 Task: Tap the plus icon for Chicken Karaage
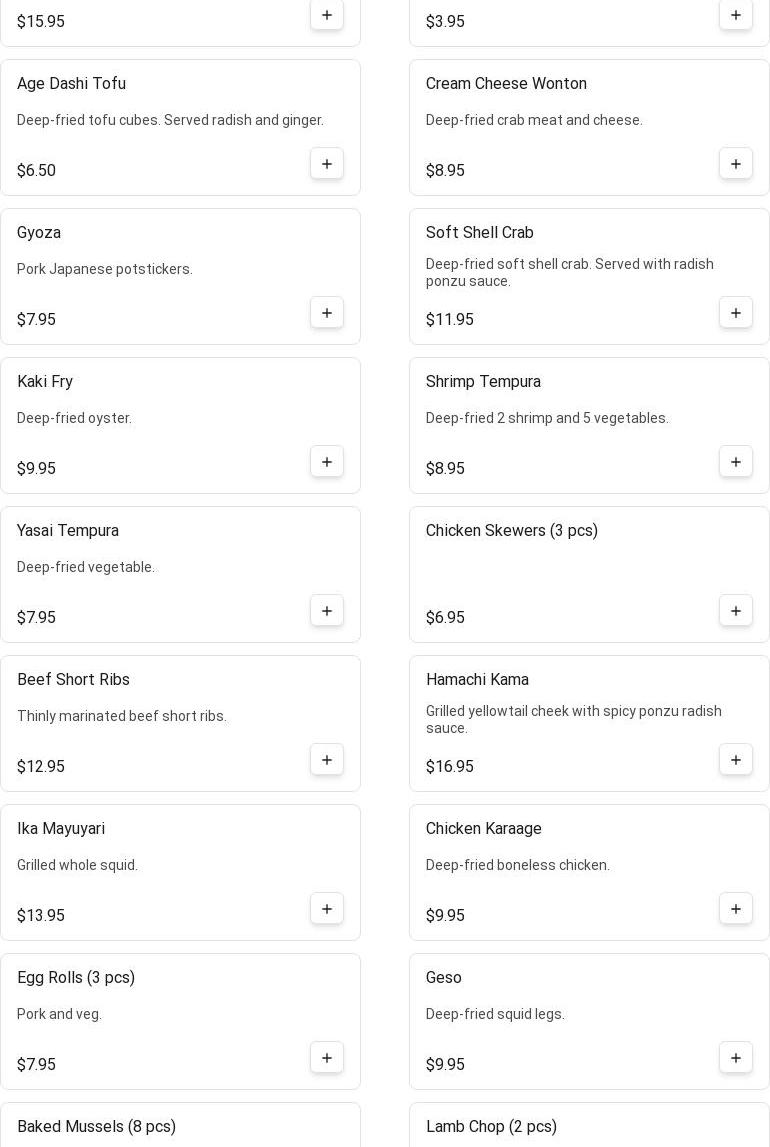[x=736, y=909]
